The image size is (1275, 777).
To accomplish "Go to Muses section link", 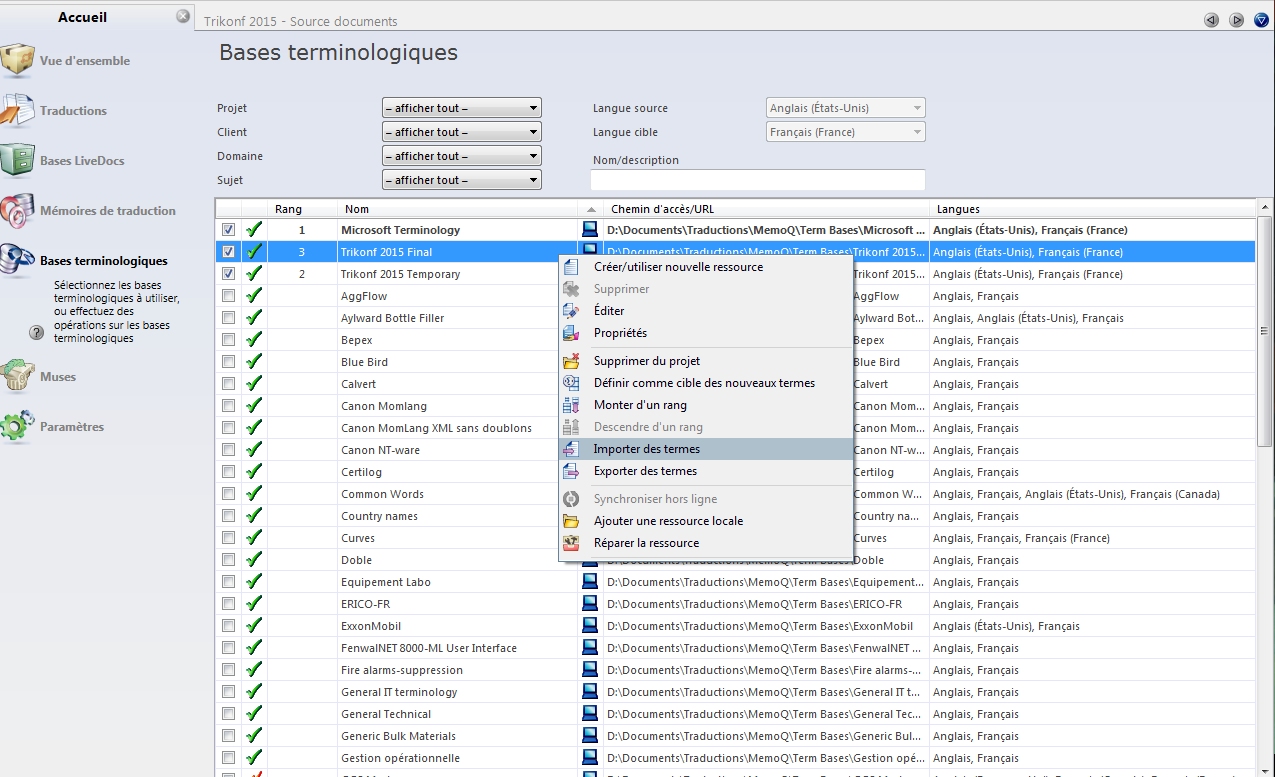I will coord(58,377).
